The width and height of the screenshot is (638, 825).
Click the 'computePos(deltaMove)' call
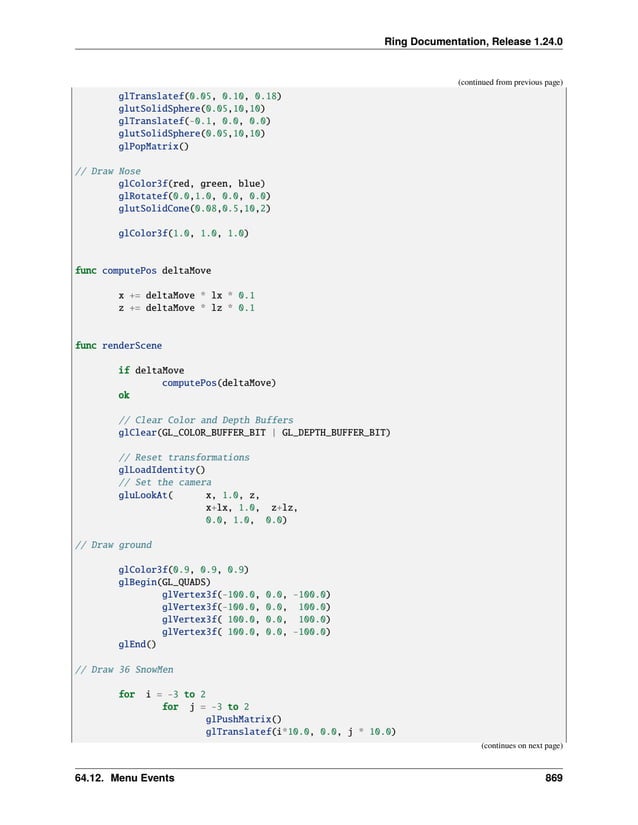219,383
